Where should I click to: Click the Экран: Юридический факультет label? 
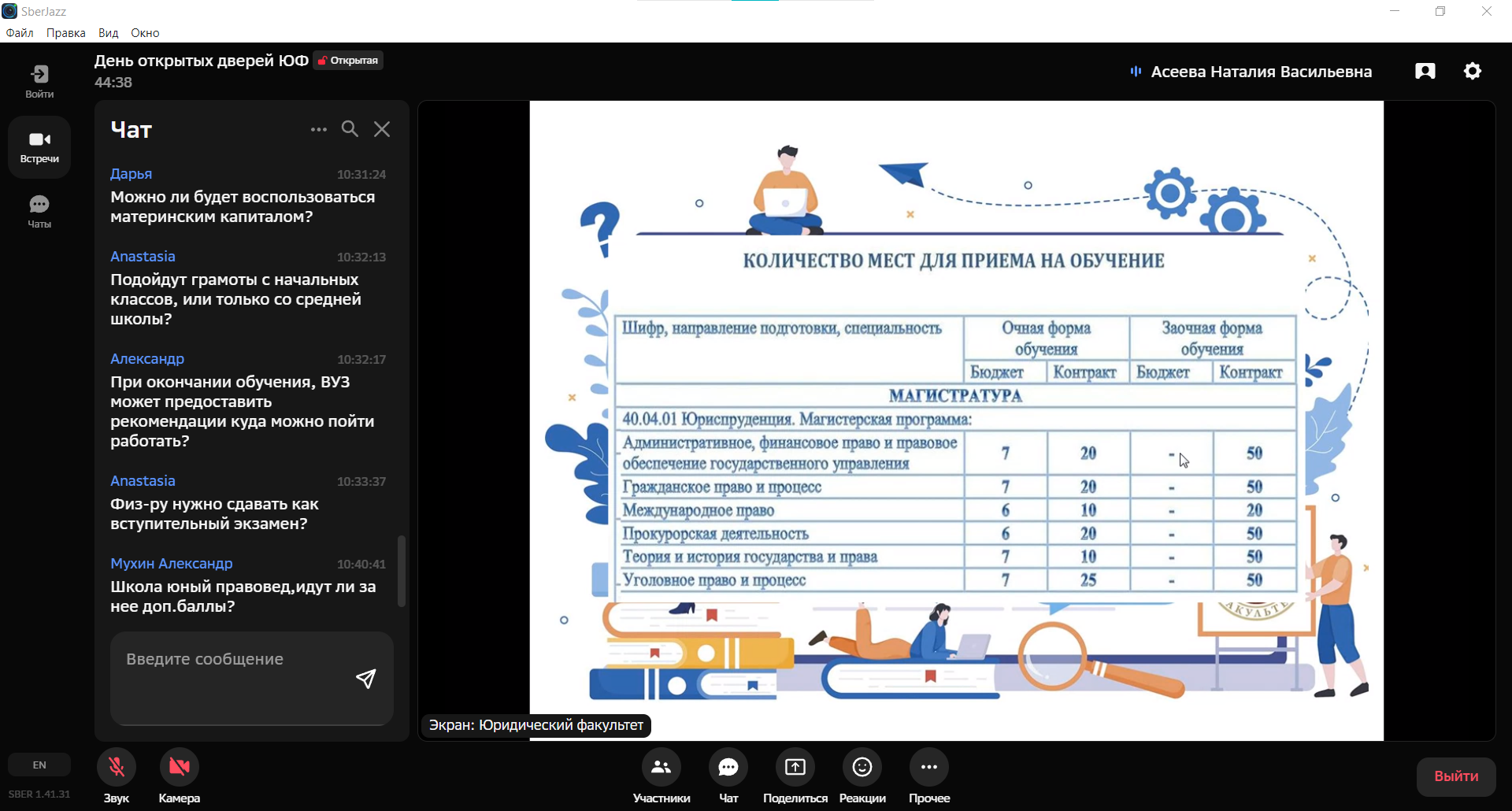(536, 725)
